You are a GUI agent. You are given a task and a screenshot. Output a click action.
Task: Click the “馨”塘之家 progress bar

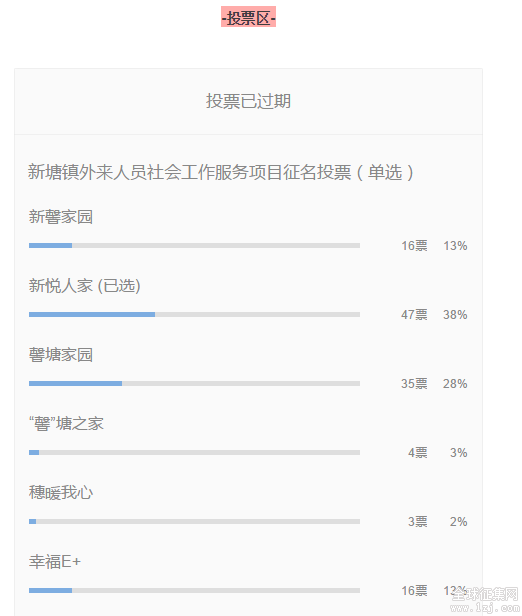[194, 453]
